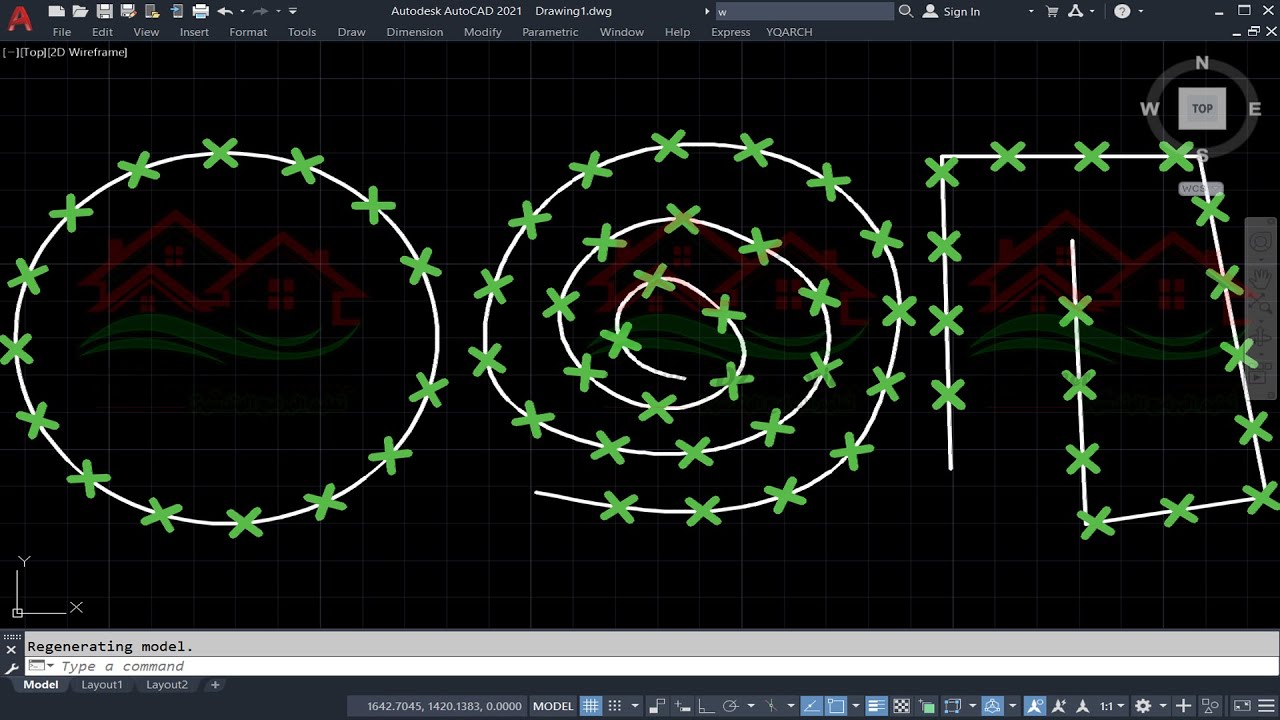Open the Modify menu
The width and height of the screenshot is (1280, 720).
(x=482, y=32)
